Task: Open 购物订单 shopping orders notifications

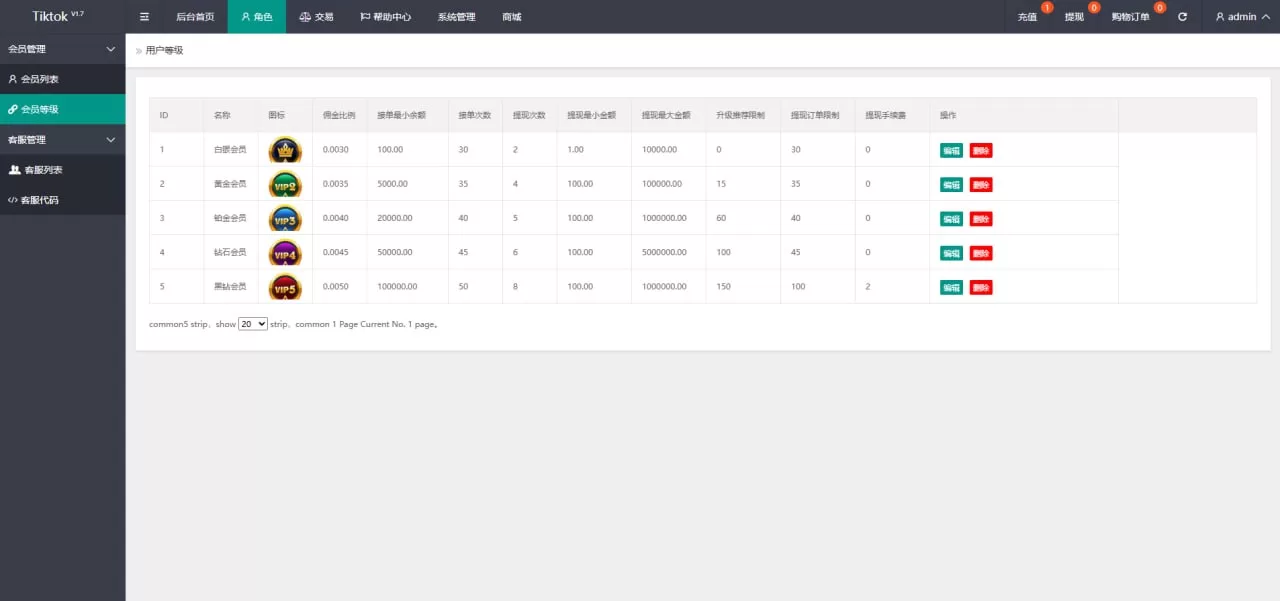Action: coord(1130,17)
